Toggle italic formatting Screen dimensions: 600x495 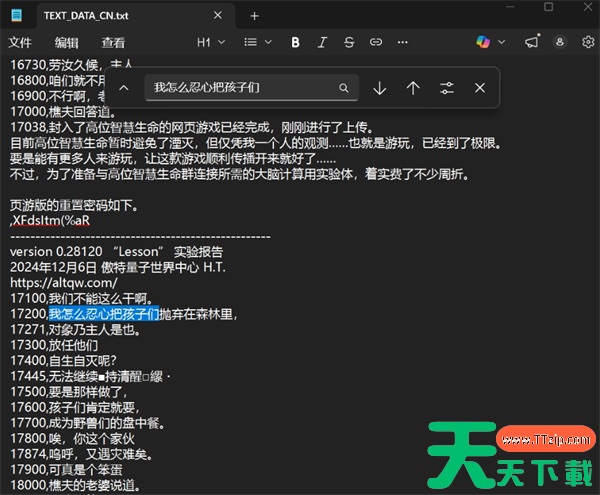pos(322,42)
